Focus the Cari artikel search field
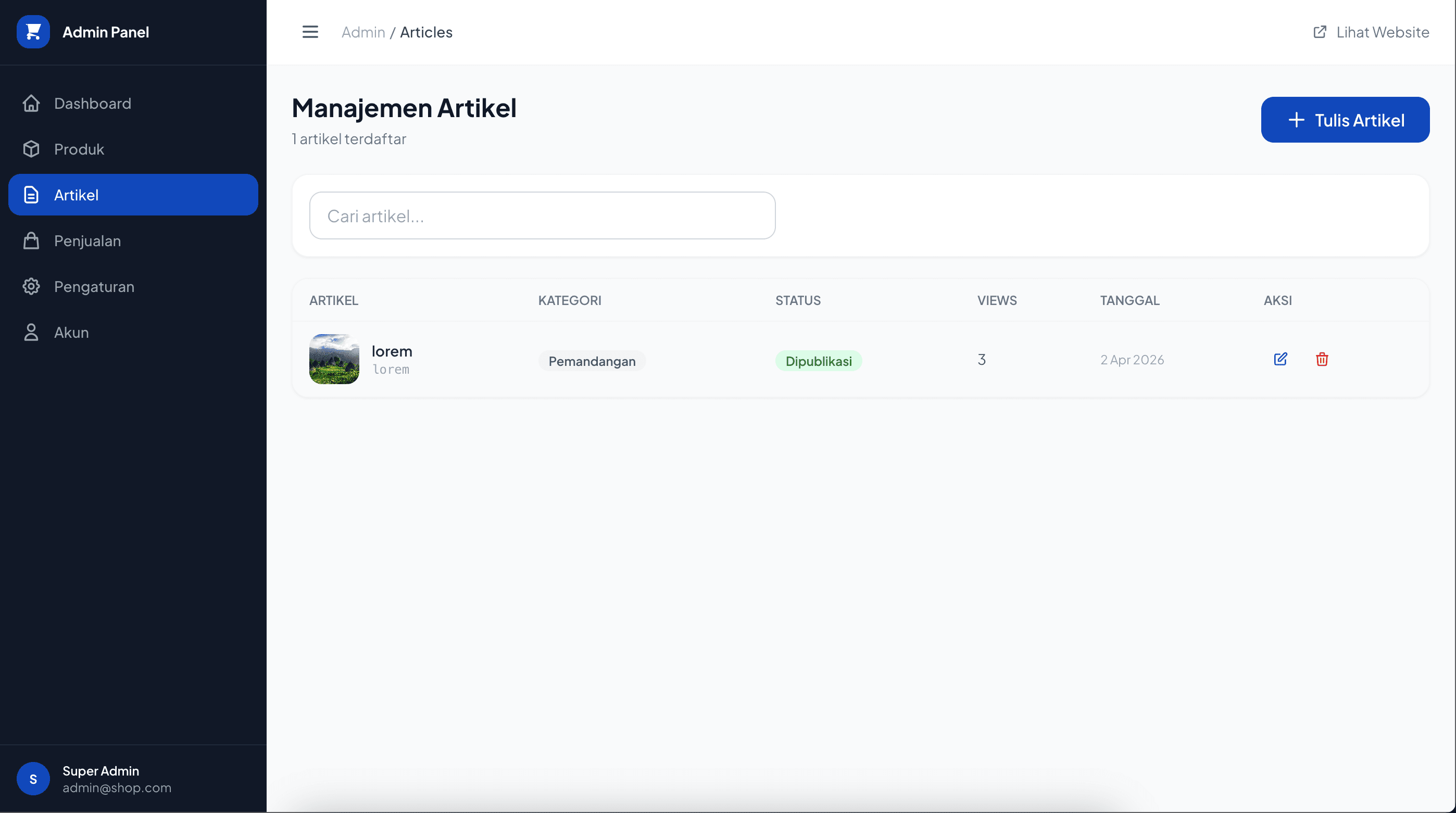Screen dimensions: 1456x813 [542, 216]
